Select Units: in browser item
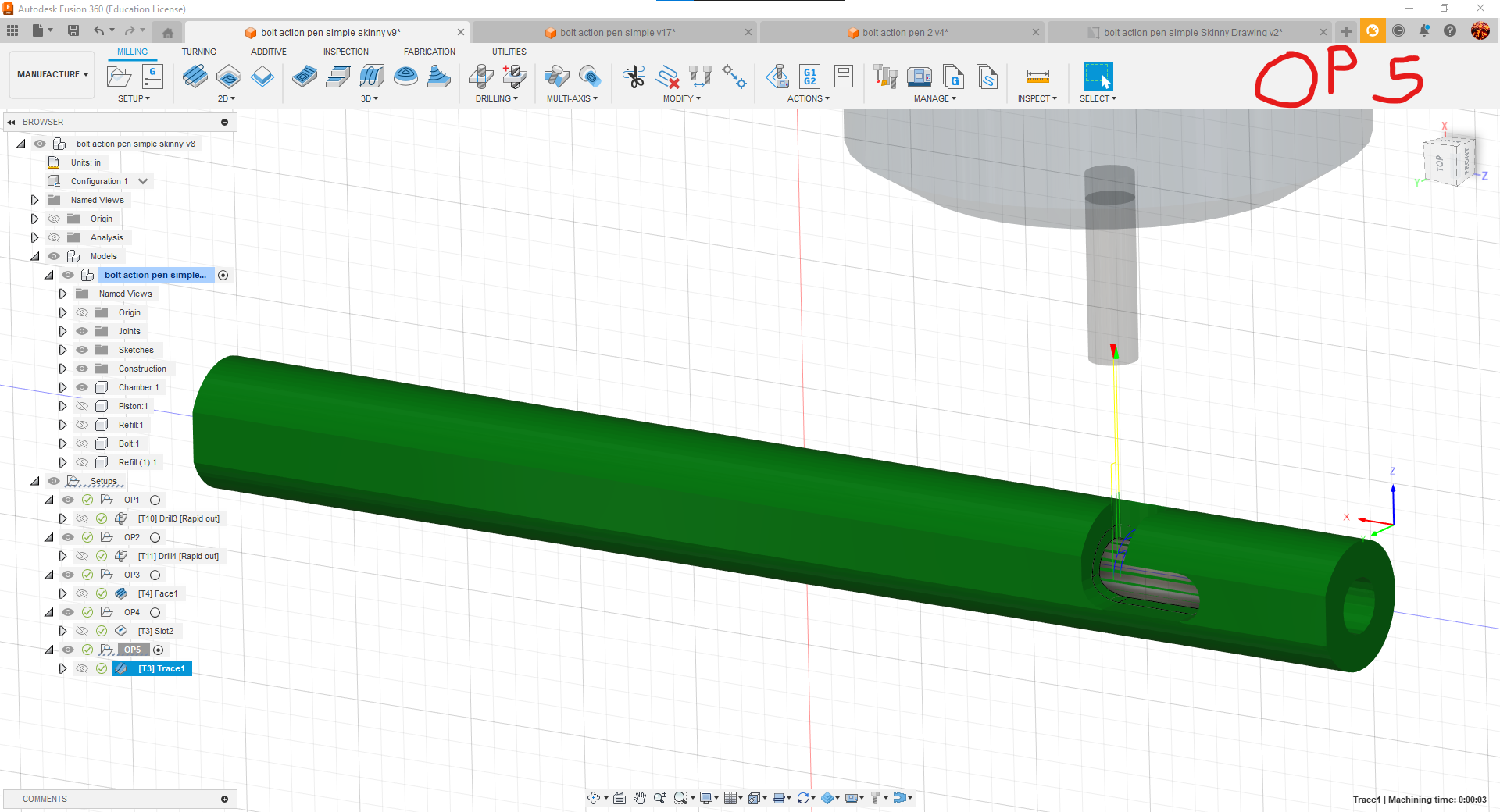Viewport: 1500px width, 812px height. click(86, 162)
